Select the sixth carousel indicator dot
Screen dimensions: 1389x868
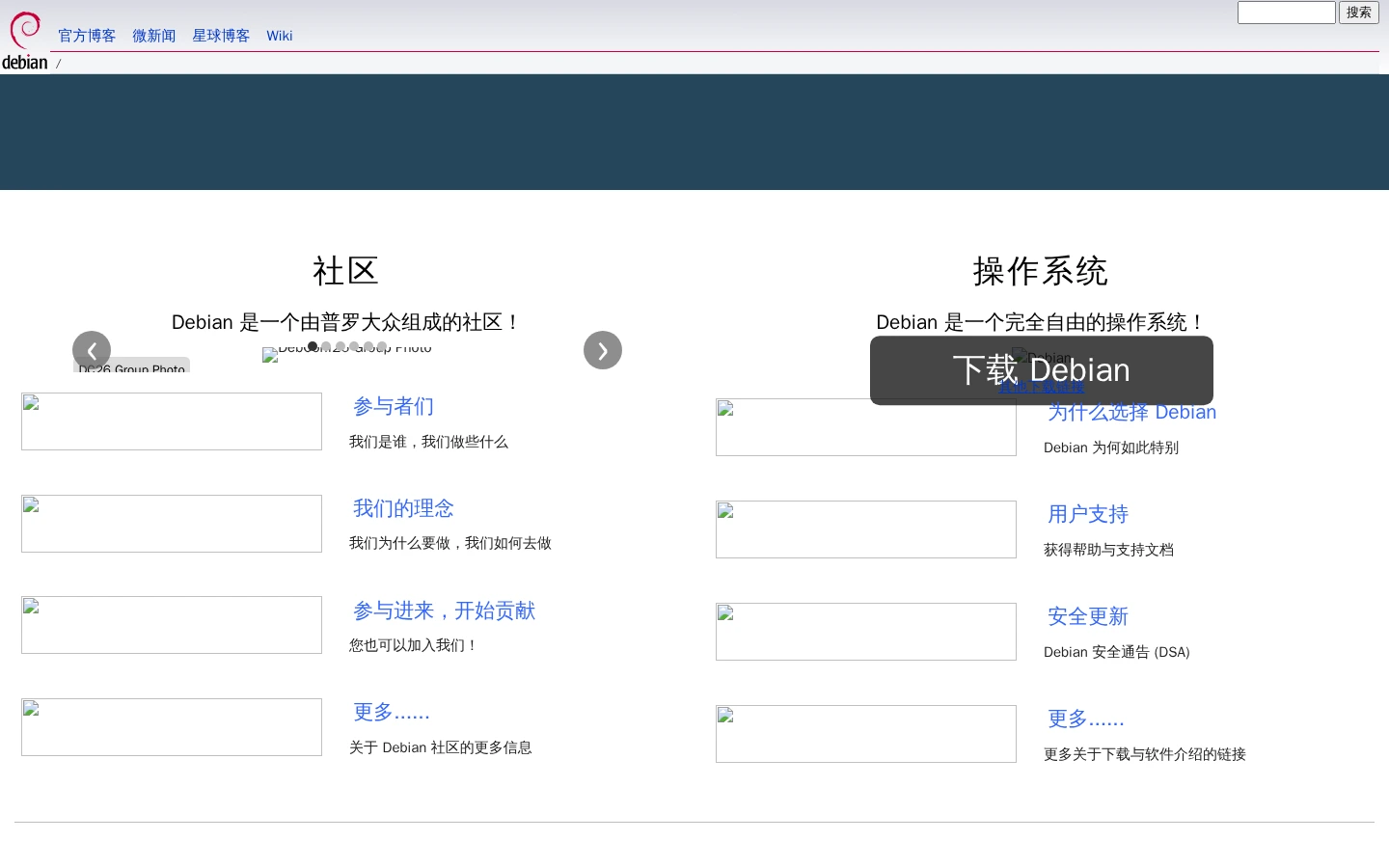382,346
